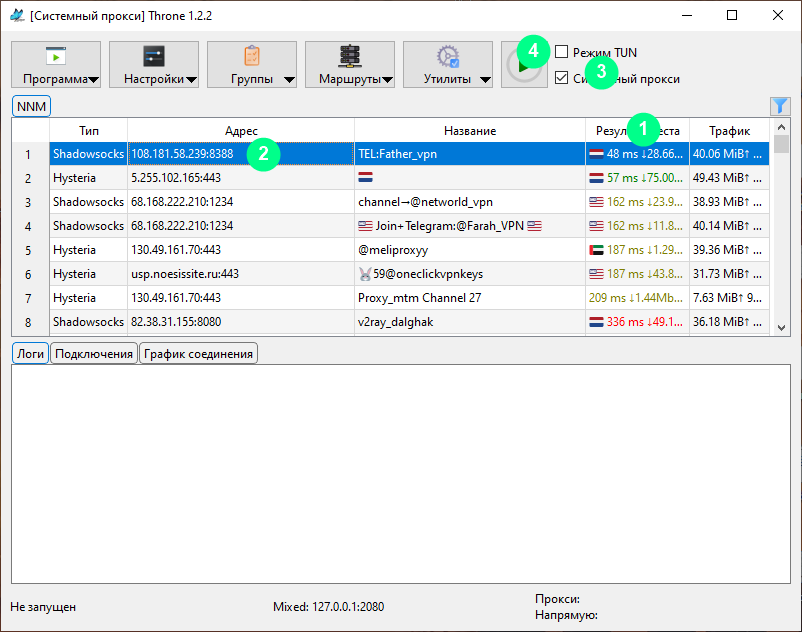Select the v2ray_dalghak server row
This screenshot has width=802, height=632.
[x=395, y=322]
